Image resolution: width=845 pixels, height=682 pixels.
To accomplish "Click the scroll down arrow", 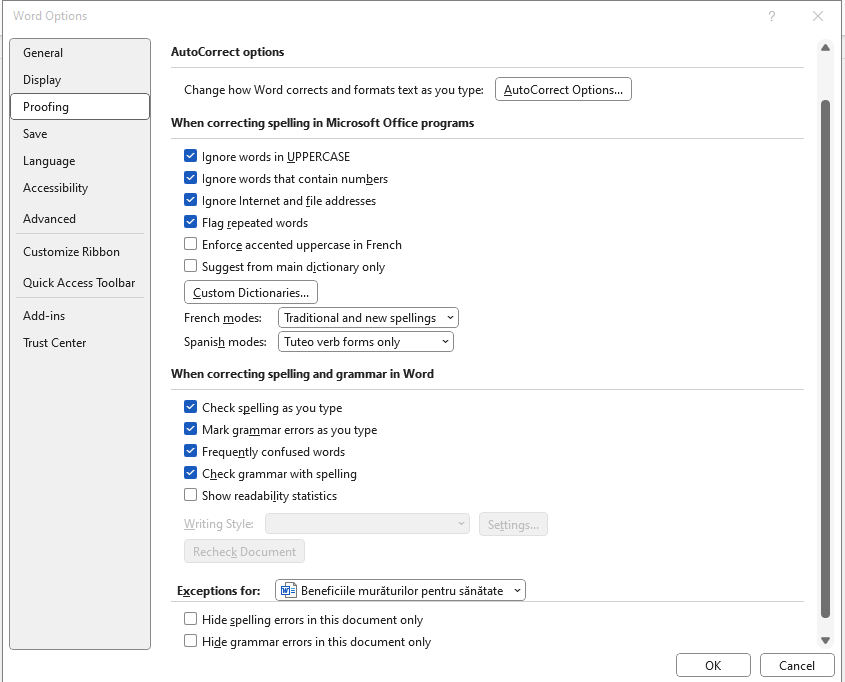I will click(x=825, y=641).
